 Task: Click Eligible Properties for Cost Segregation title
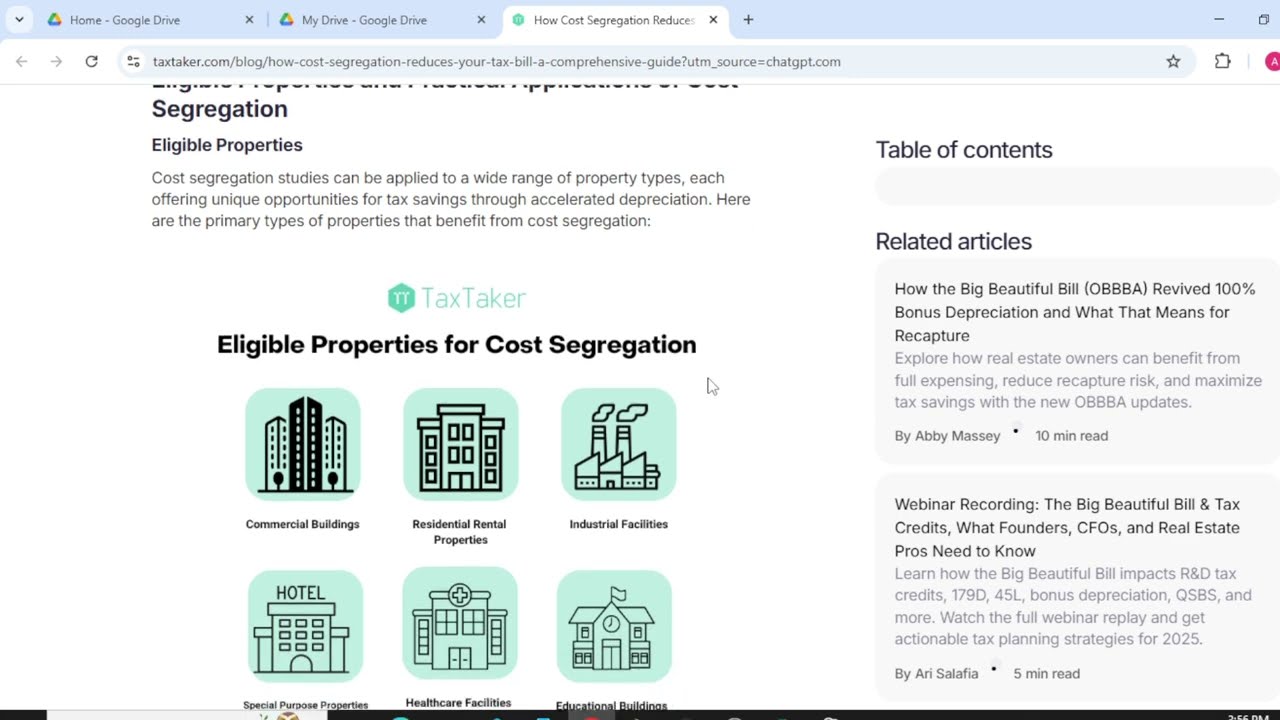[457, 344]
